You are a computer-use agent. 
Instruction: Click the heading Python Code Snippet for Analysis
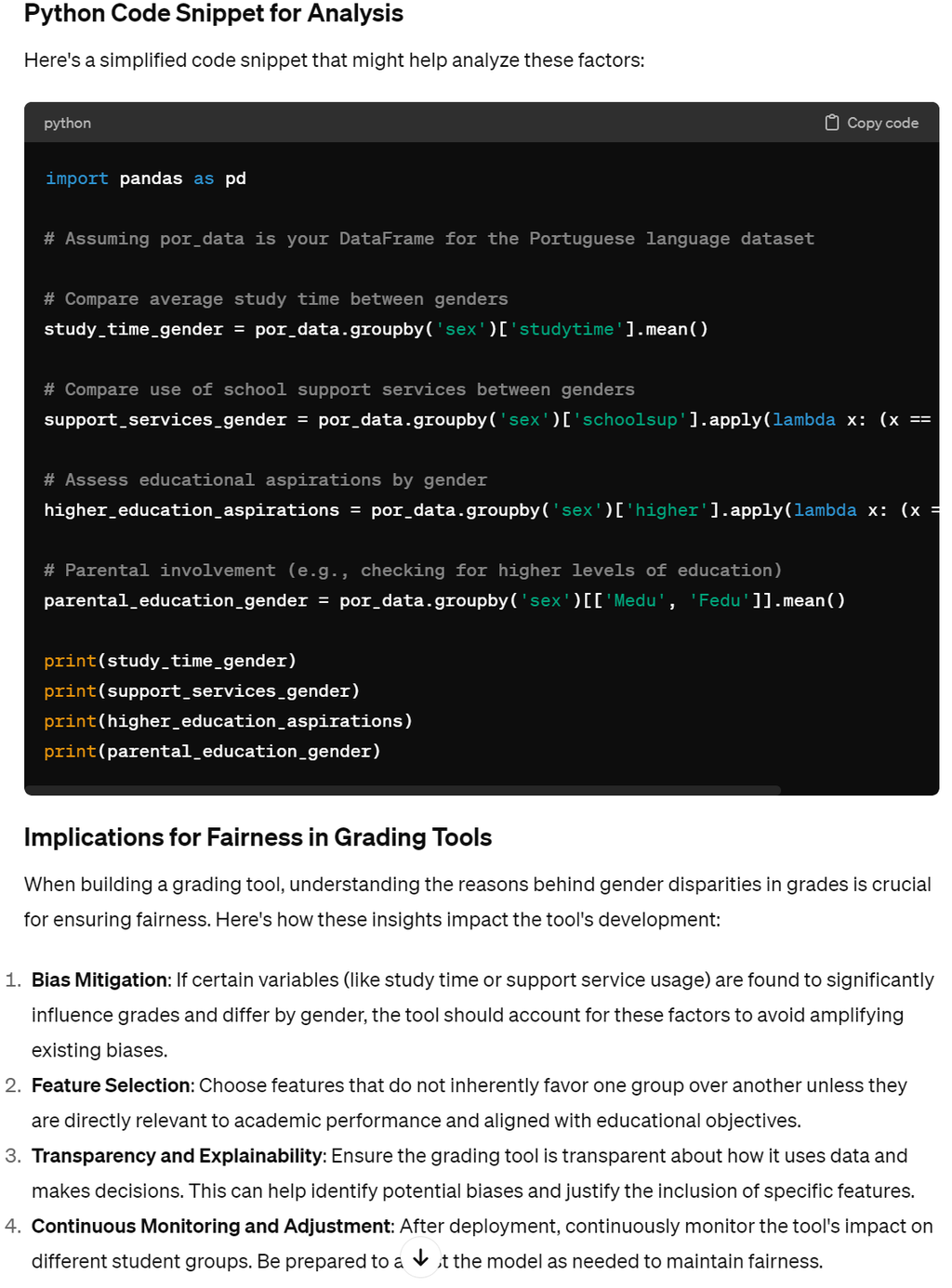click(213, 13)
